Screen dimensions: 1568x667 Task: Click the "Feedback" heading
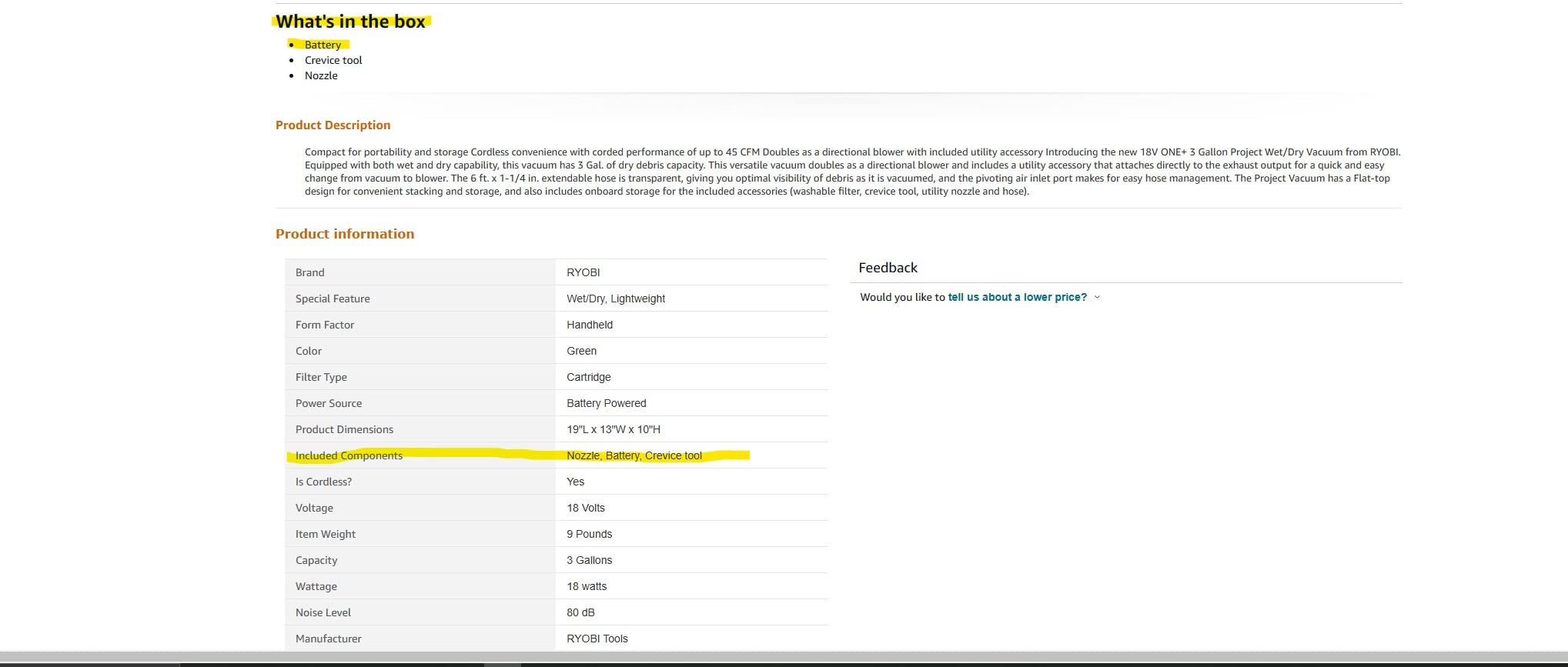(888, 268)
